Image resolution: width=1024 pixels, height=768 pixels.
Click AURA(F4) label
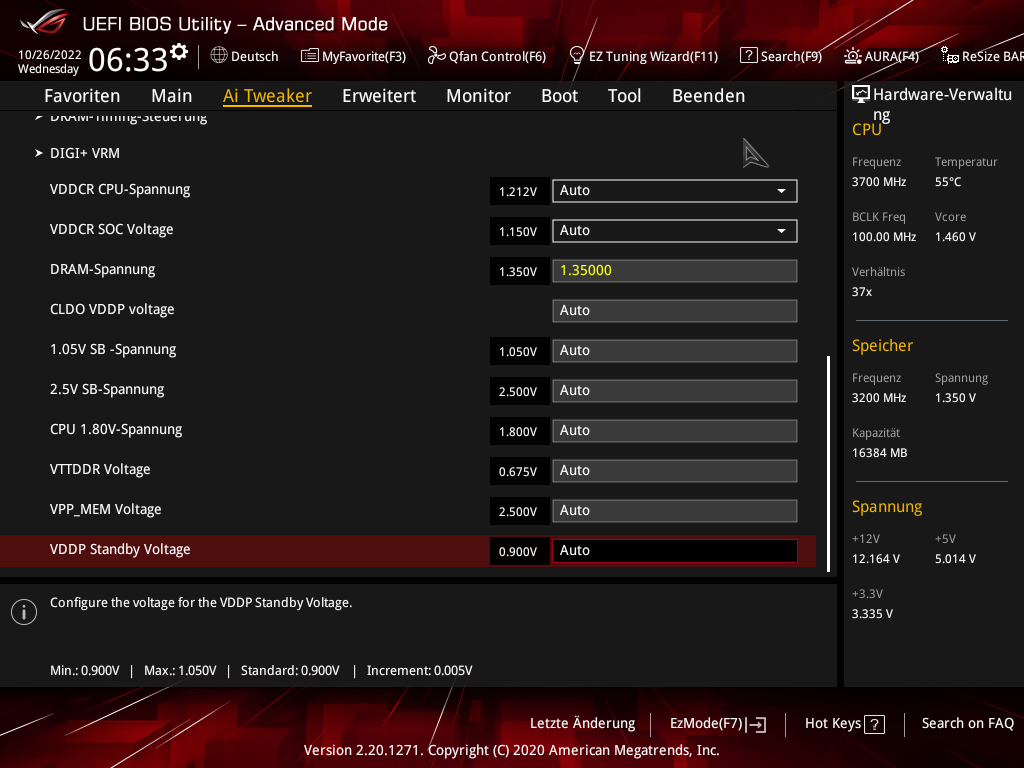click(x=891, y=57)
